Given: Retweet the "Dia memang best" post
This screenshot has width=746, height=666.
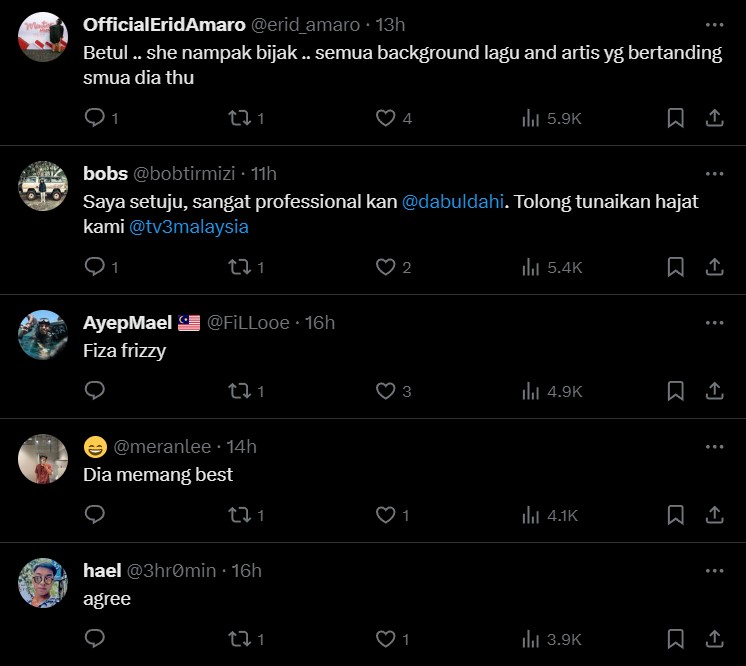Looking at the screenshot, I should point(239,515).
